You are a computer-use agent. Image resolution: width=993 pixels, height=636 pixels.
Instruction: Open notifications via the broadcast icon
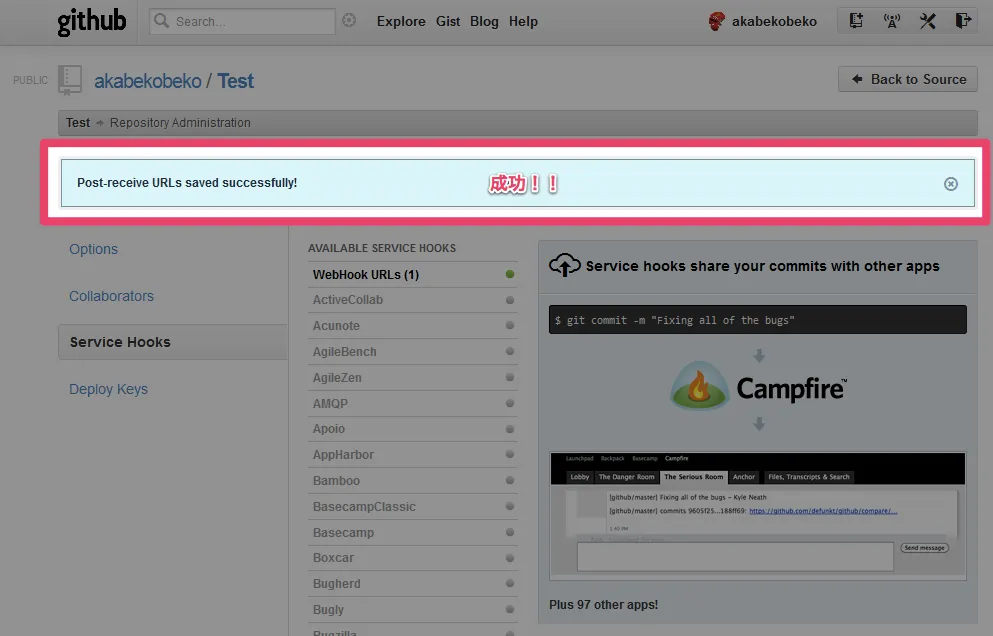[x=892, y=21]
